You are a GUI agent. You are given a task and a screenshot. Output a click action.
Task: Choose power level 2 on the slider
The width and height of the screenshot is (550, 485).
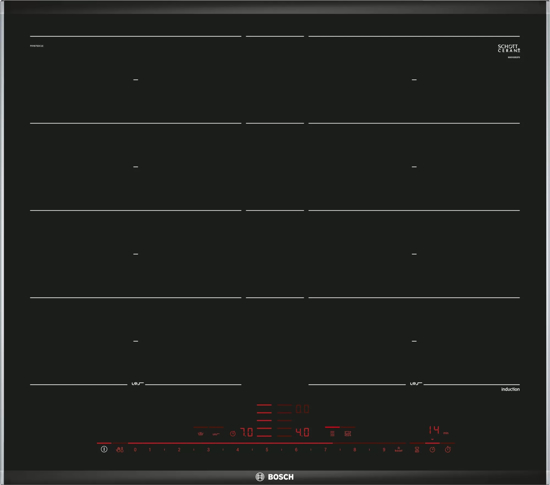point(179,450)
